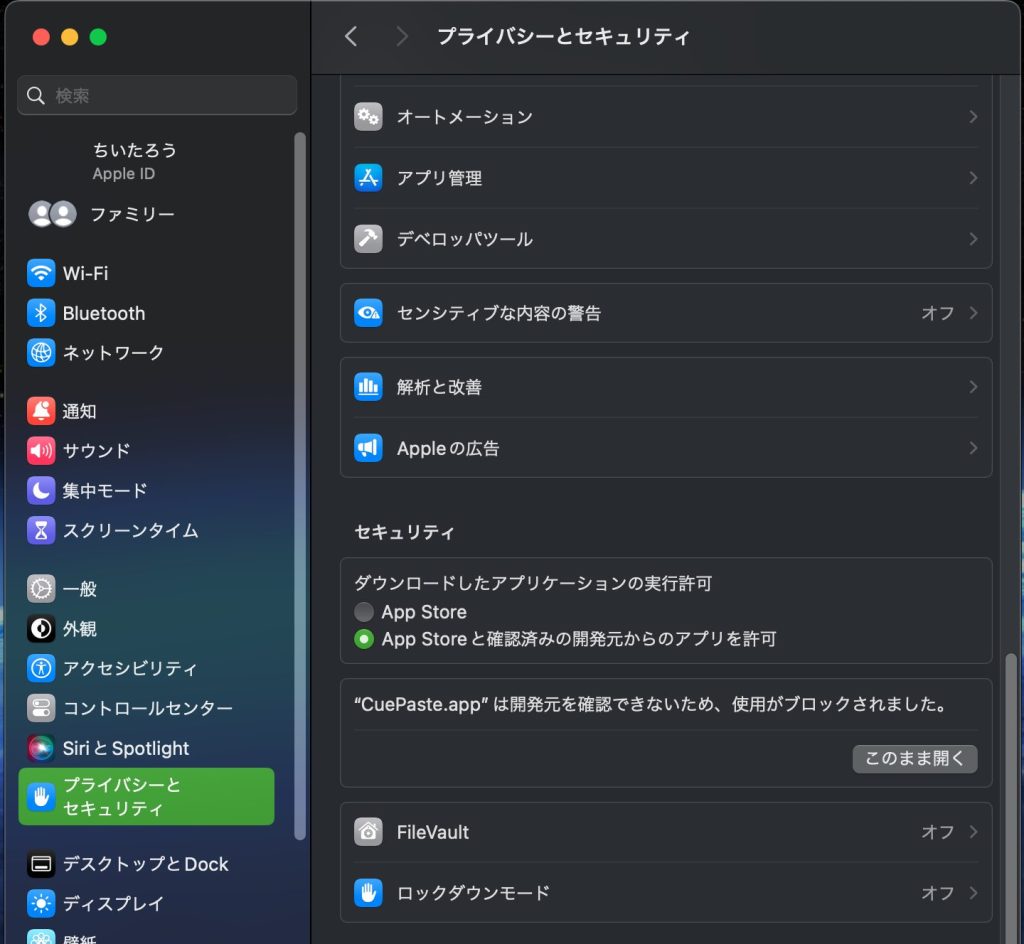
Task: Click the デベロッパツール hammer icon
Action: [x=368, y=239]
